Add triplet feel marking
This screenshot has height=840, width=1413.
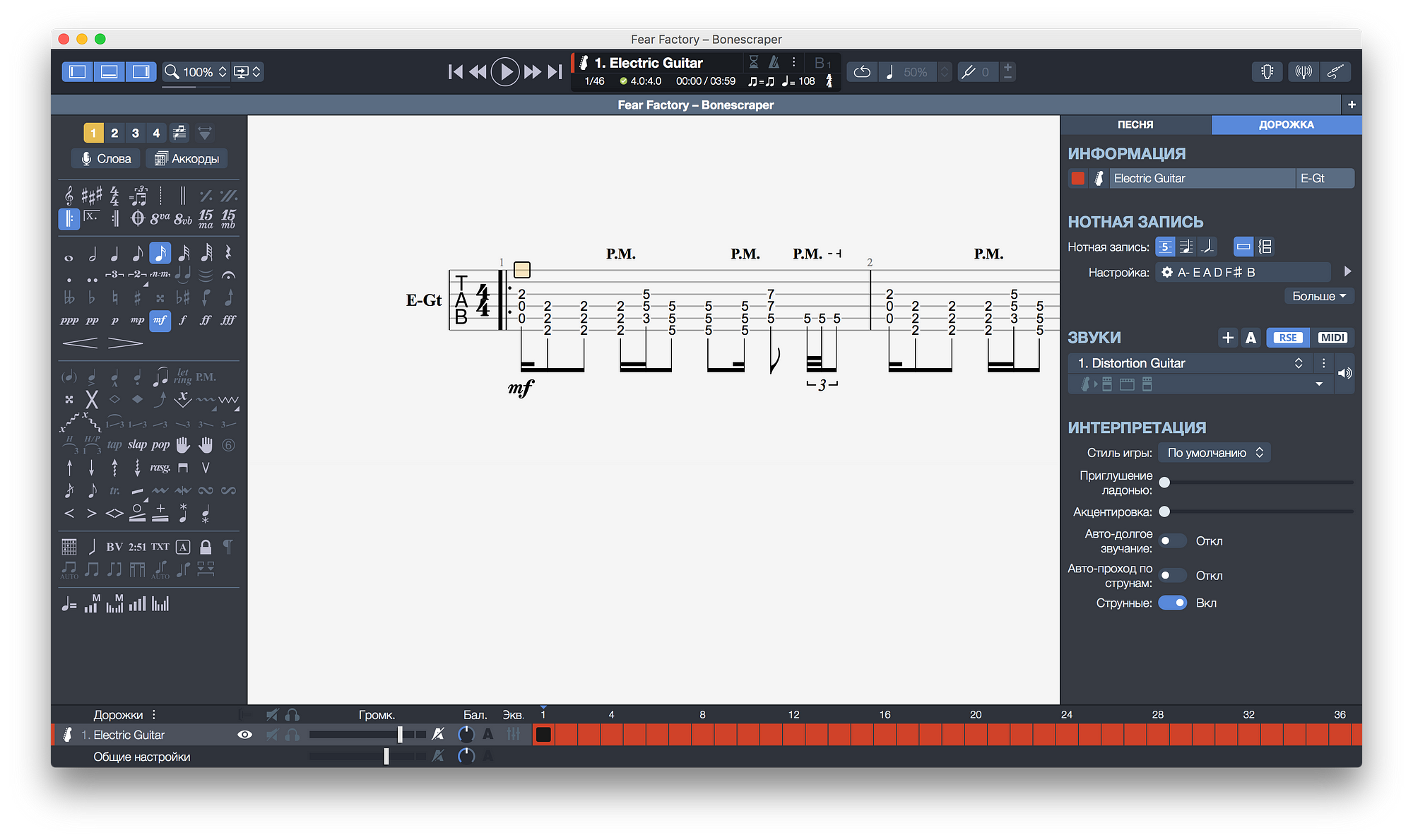coord(138,195)
